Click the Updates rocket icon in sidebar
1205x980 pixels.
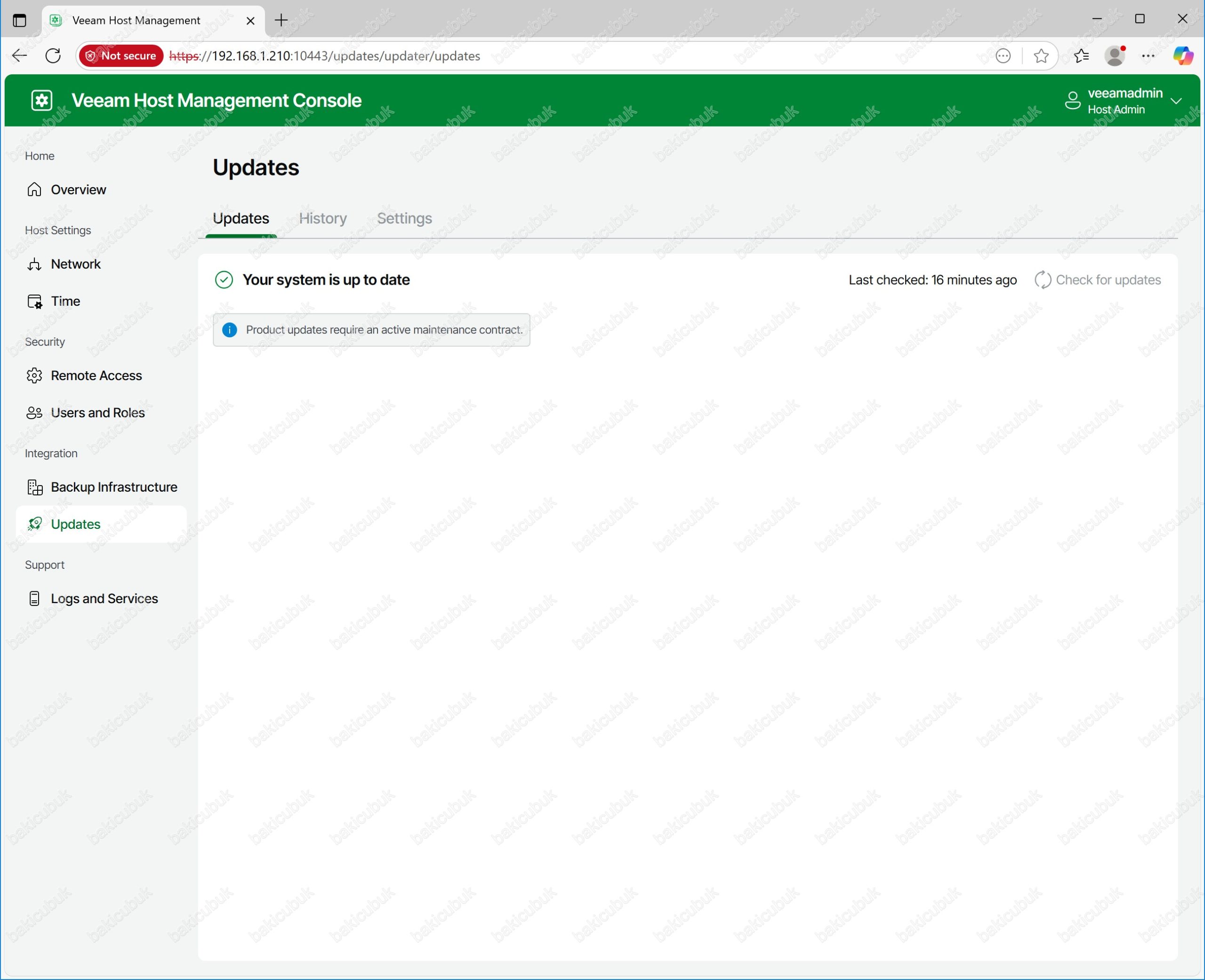[34, 524]
